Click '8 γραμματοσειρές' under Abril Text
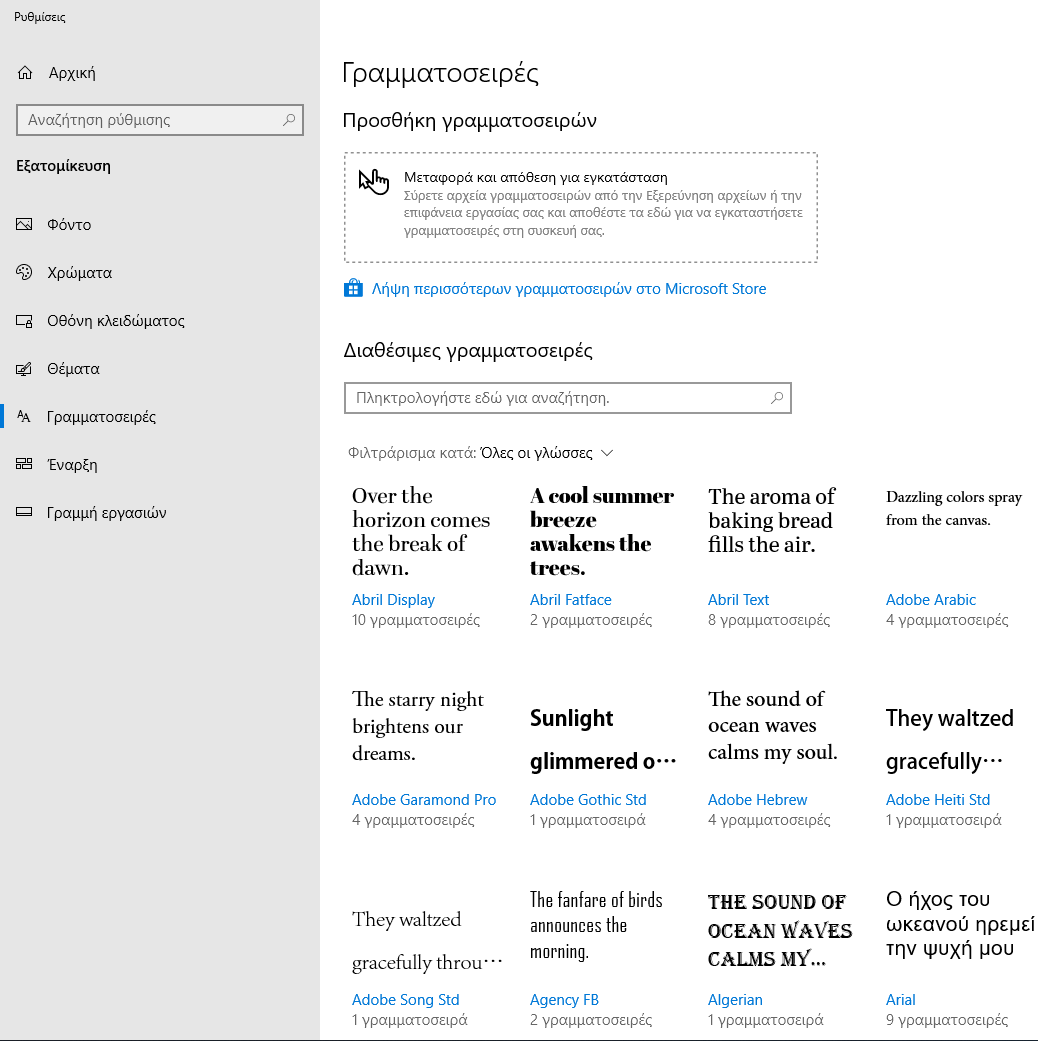This screenshot has width=1038, height=1041. 769,620
